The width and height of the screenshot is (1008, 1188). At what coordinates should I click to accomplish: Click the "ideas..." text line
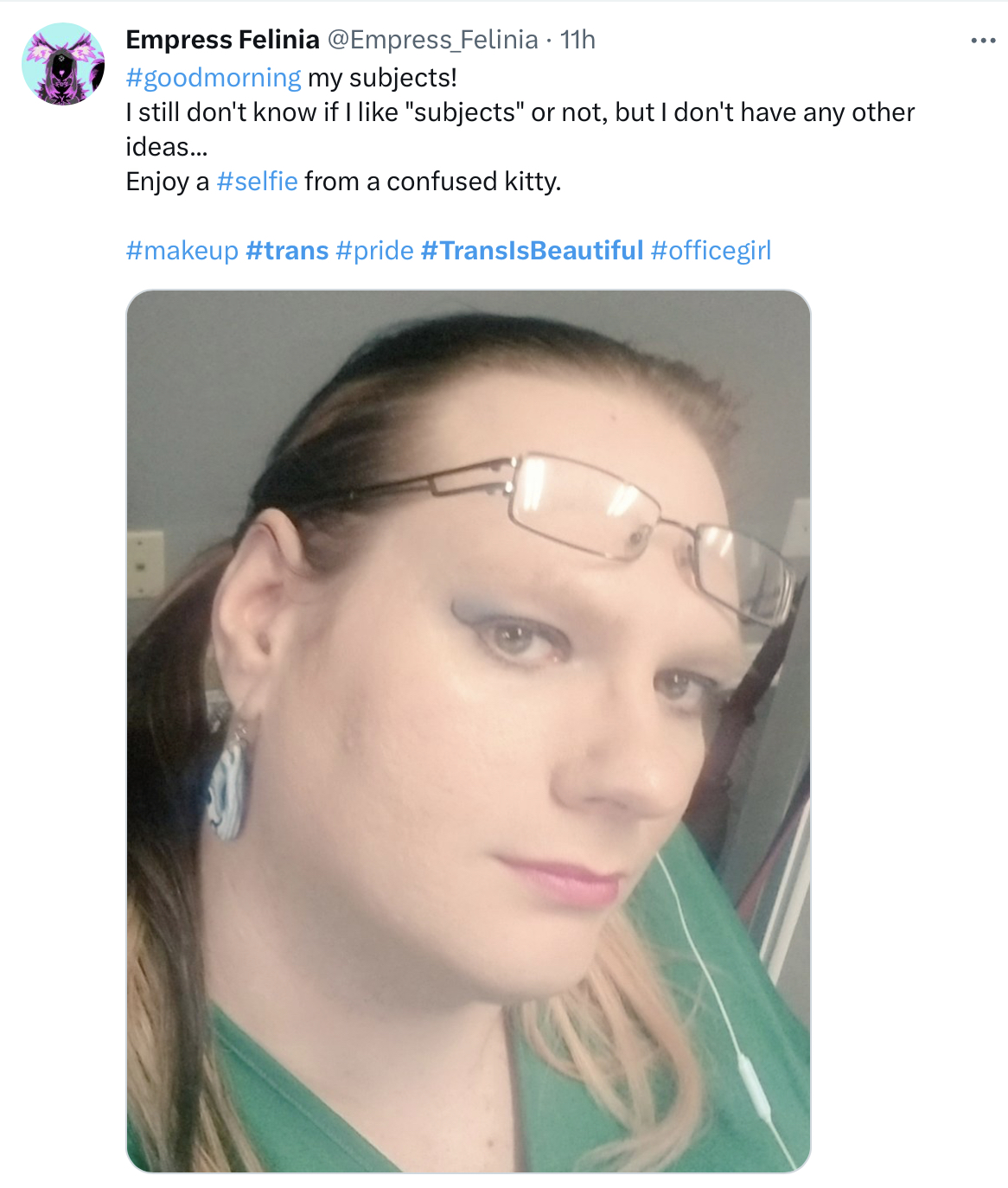167,147
